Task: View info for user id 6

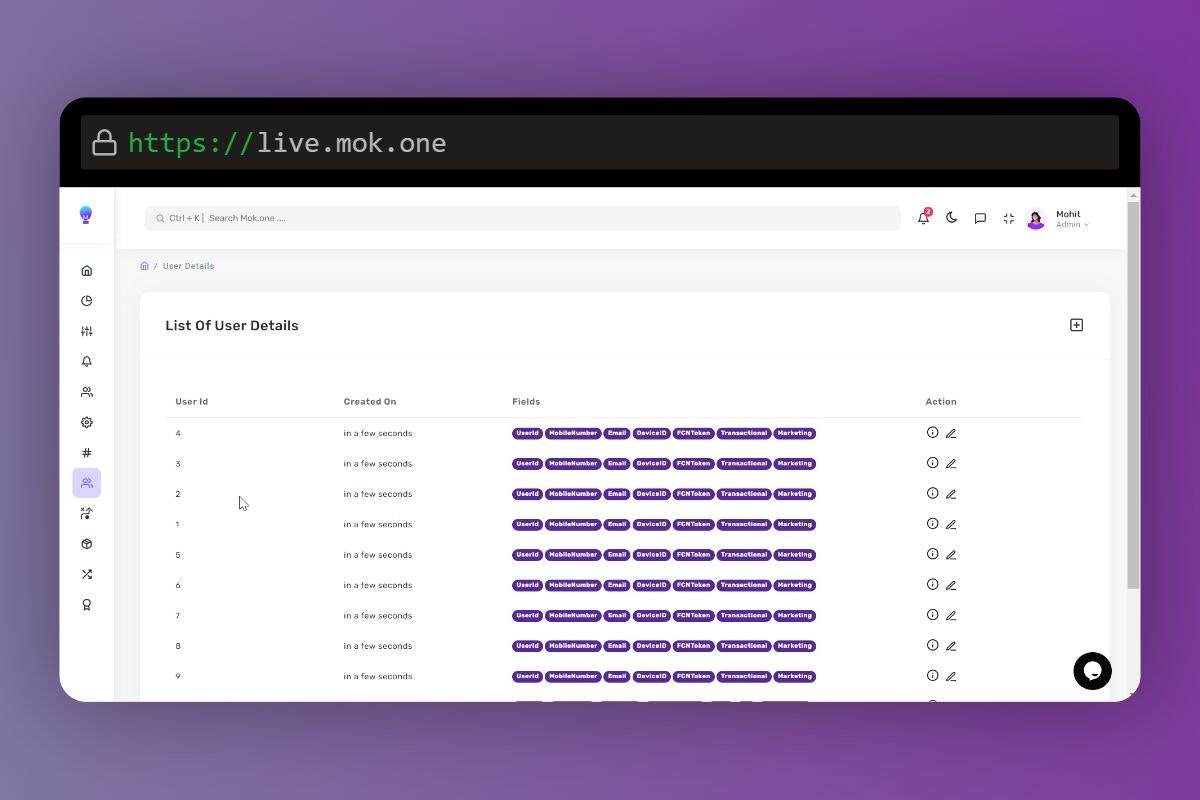Action: tap(932, 584)
